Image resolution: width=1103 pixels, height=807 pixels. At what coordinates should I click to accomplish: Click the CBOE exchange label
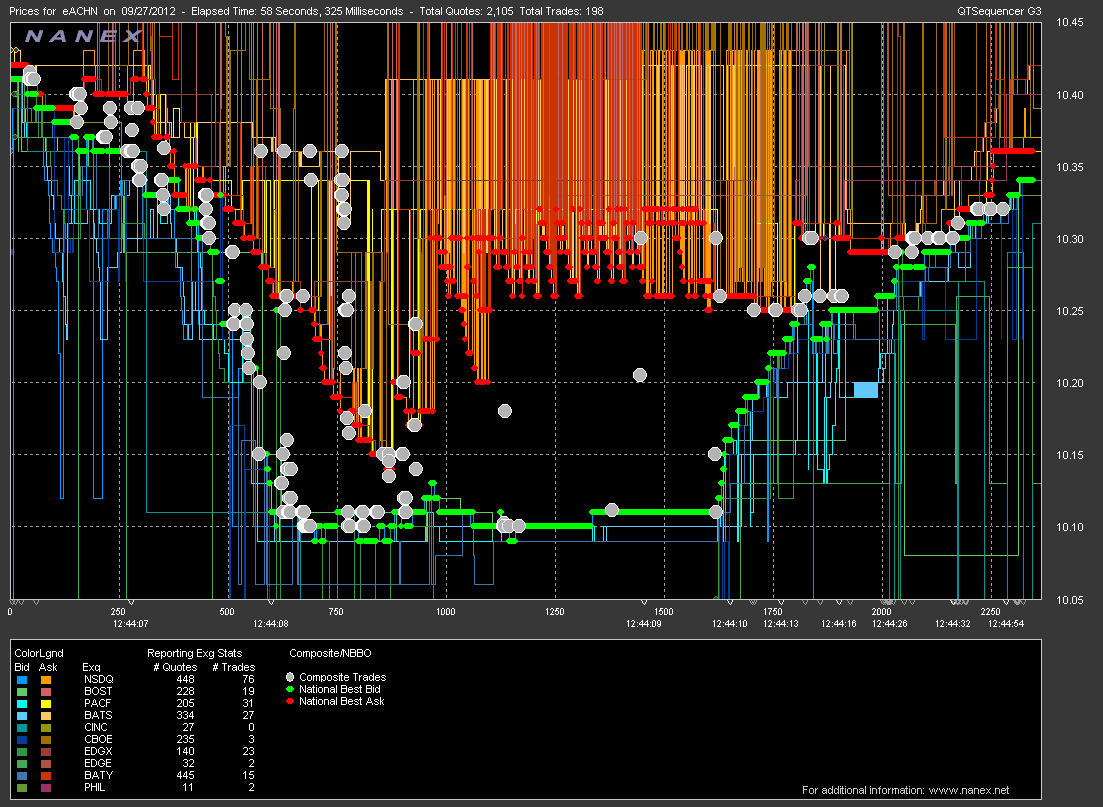pos(96,739)
